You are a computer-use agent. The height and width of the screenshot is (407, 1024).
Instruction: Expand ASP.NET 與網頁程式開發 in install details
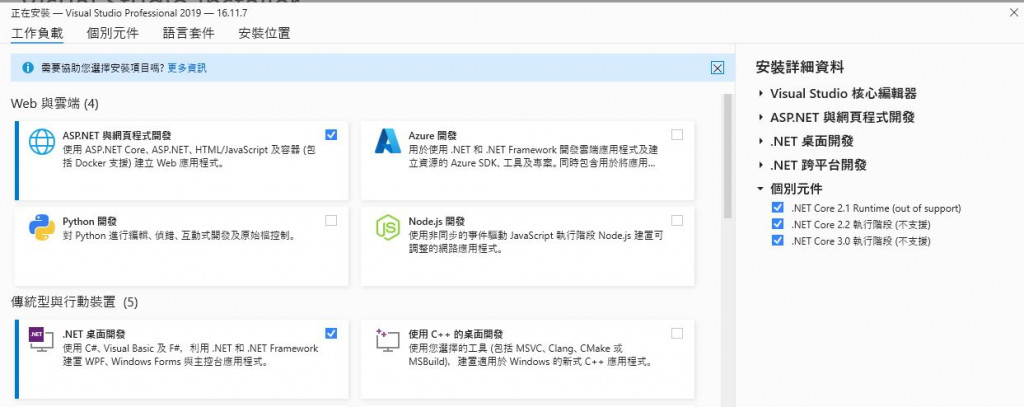[761, 118]
